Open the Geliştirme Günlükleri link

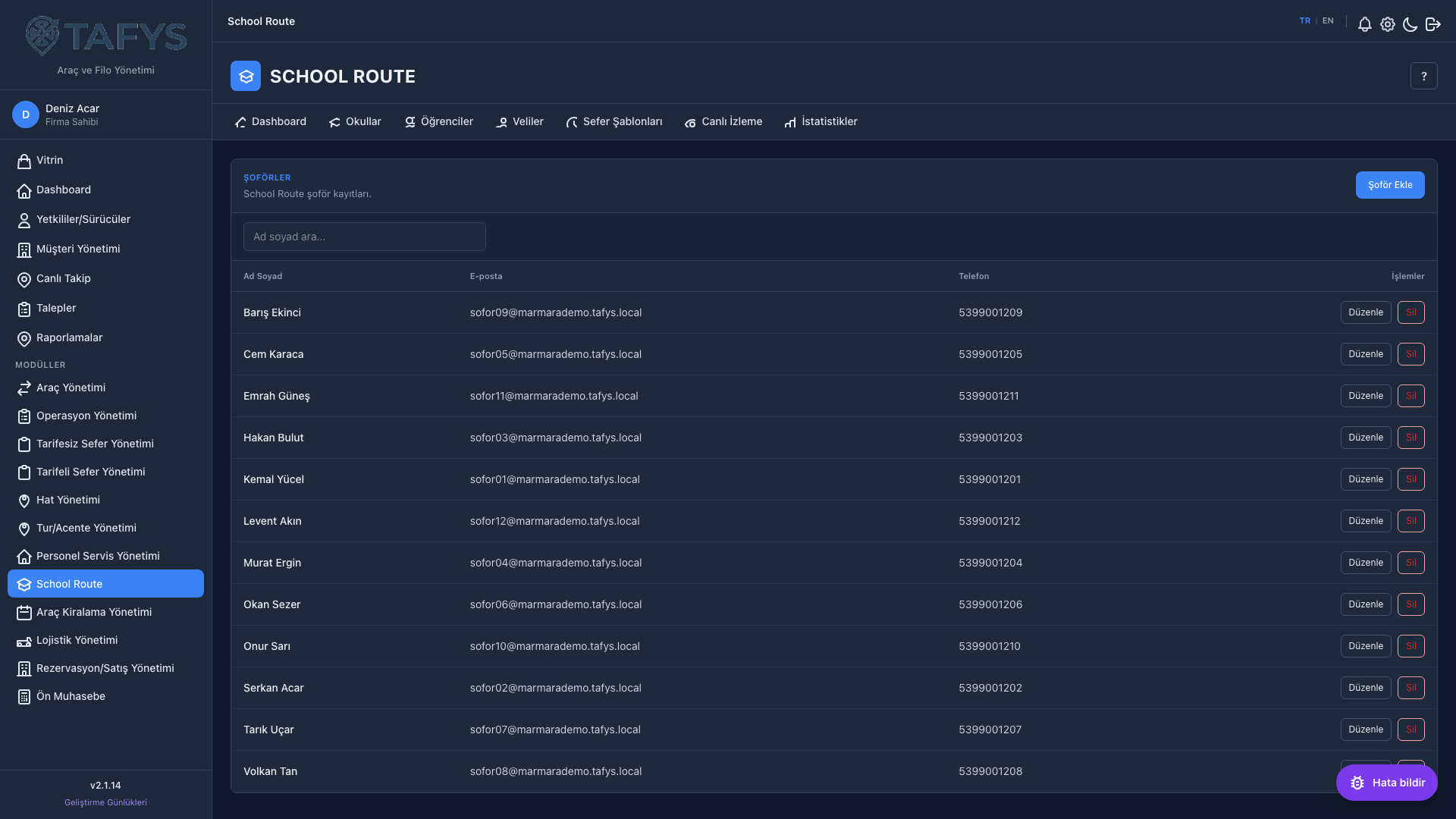[105, 802]
